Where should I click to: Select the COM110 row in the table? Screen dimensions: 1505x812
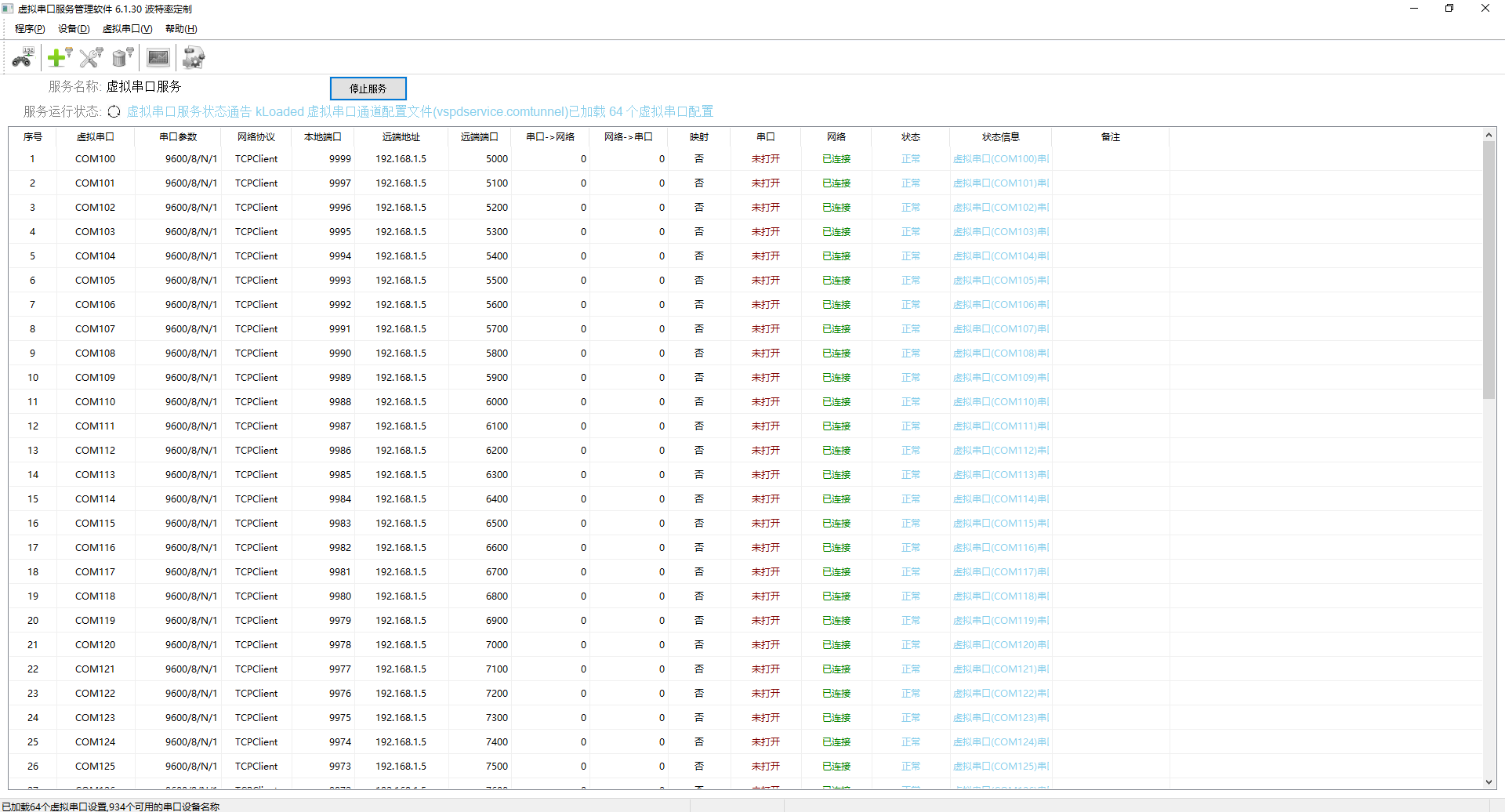(95, 402)
